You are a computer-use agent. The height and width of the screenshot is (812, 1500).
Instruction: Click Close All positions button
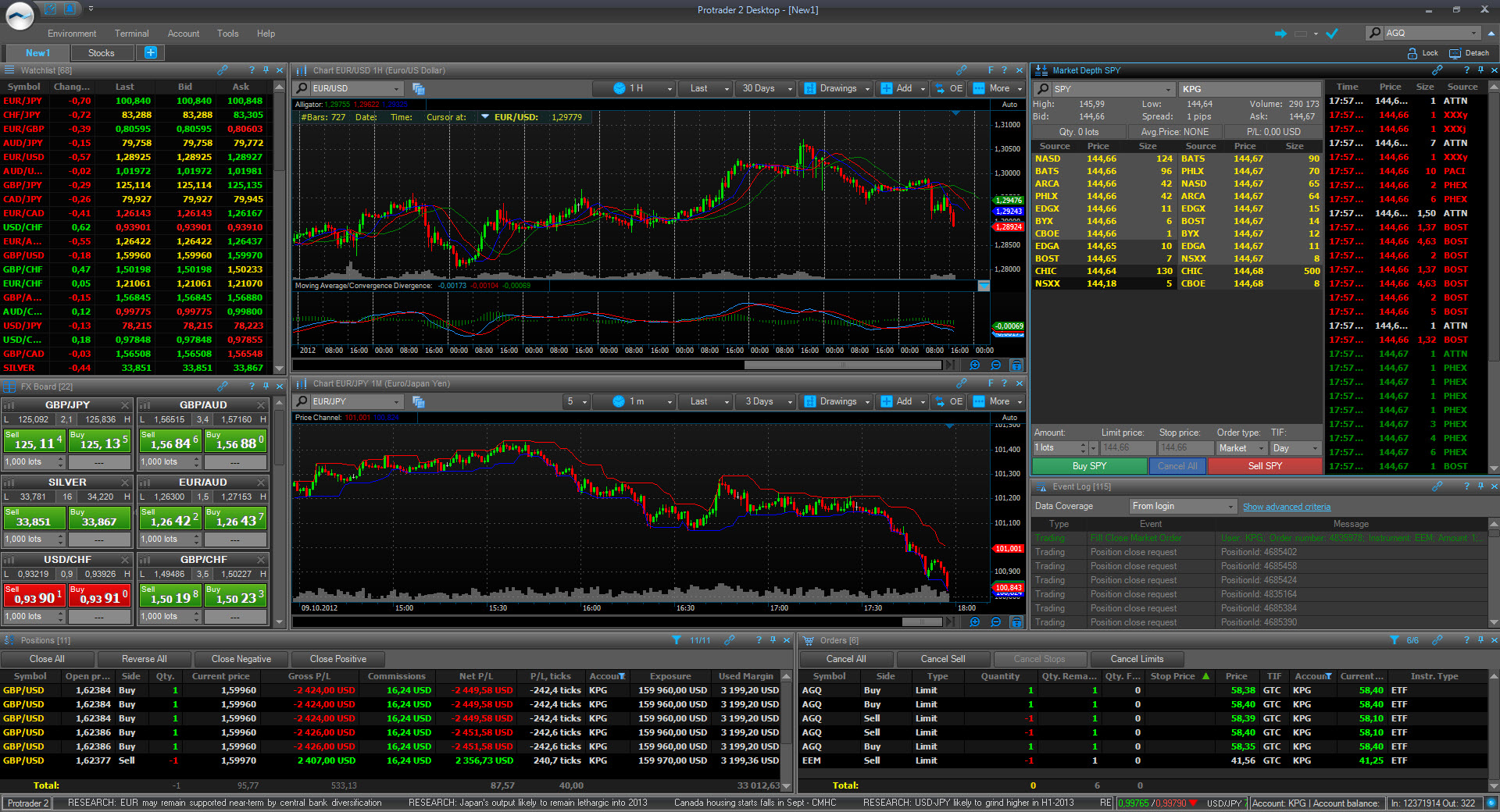click(47, 659)
